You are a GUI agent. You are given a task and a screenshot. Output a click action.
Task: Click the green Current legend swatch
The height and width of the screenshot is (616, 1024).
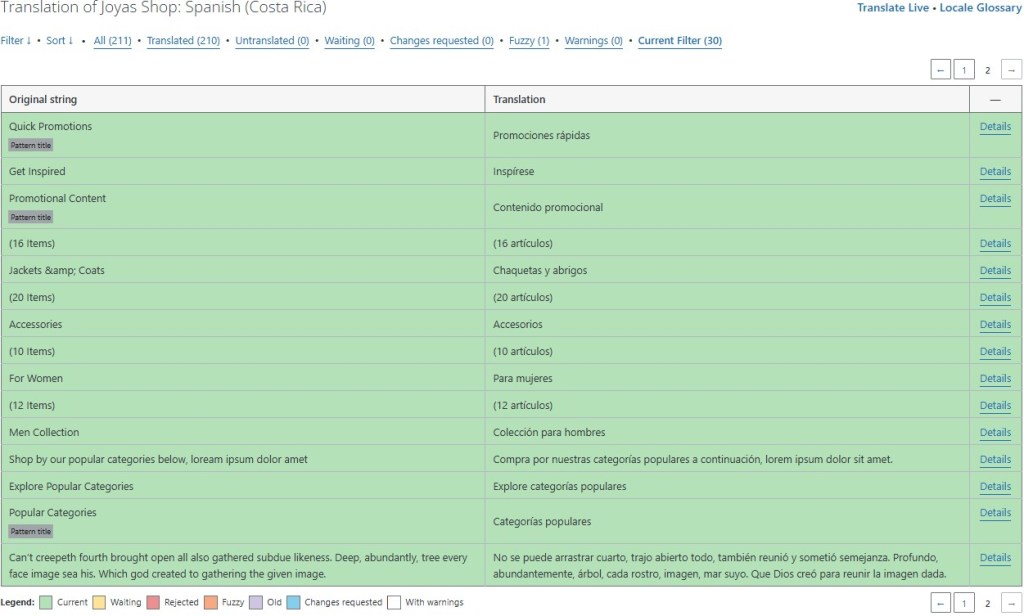(x=44, y=603)
